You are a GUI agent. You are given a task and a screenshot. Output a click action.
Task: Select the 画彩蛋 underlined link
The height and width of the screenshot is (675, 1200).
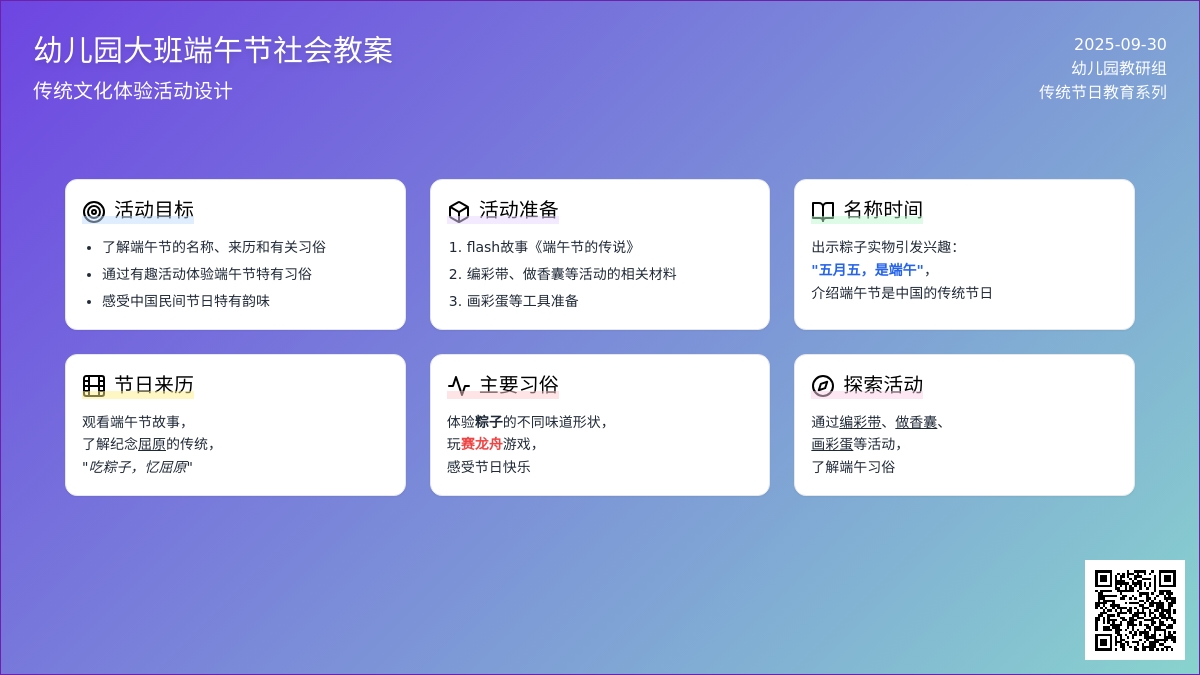832,444
